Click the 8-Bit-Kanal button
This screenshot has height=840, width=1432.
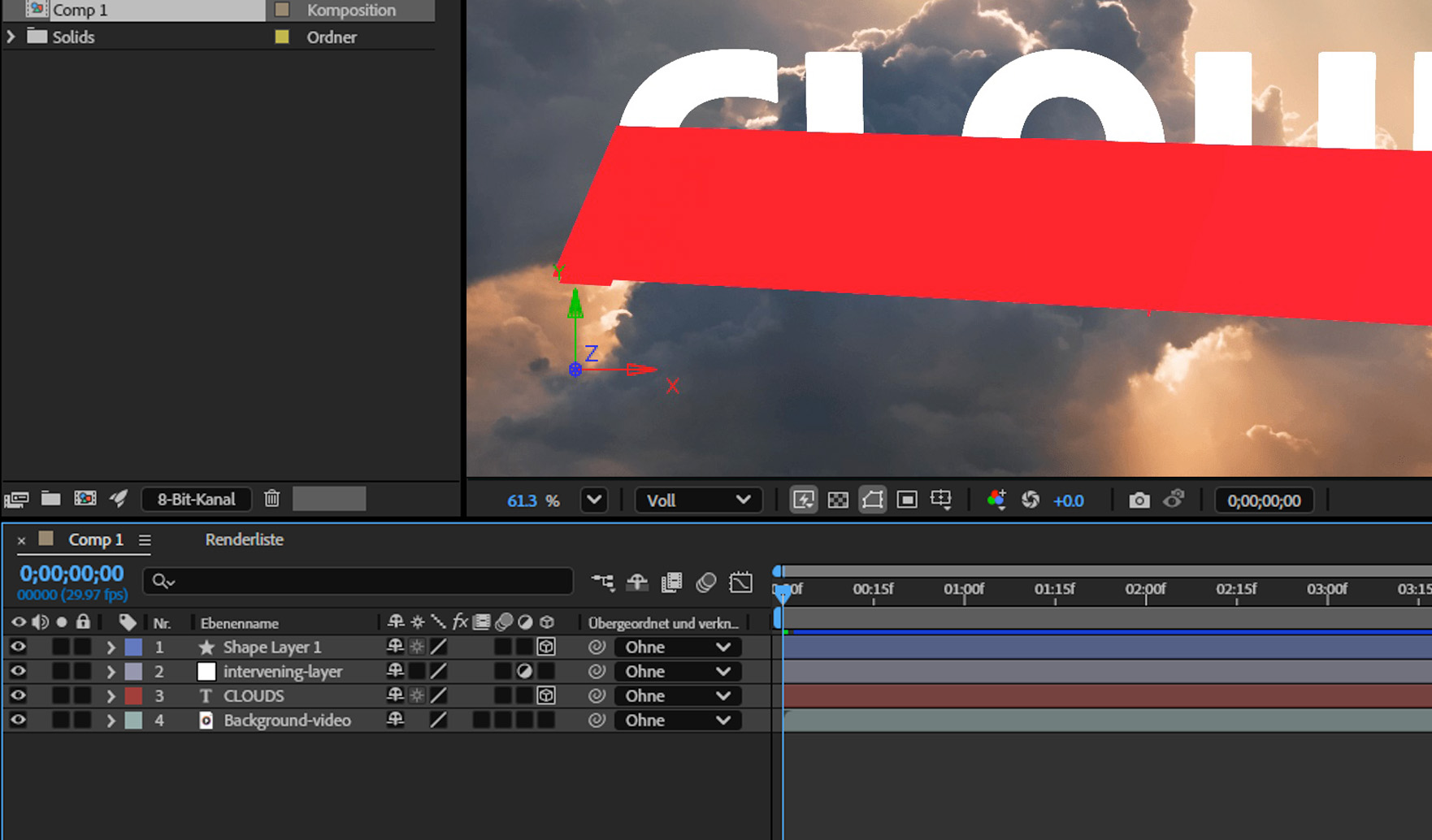coord(196,499)
